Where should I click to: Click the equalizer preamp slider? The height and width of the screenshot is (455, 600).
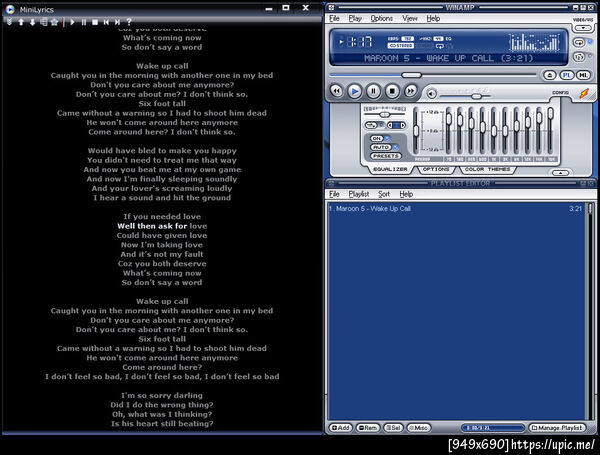click(x=416, y=131)
